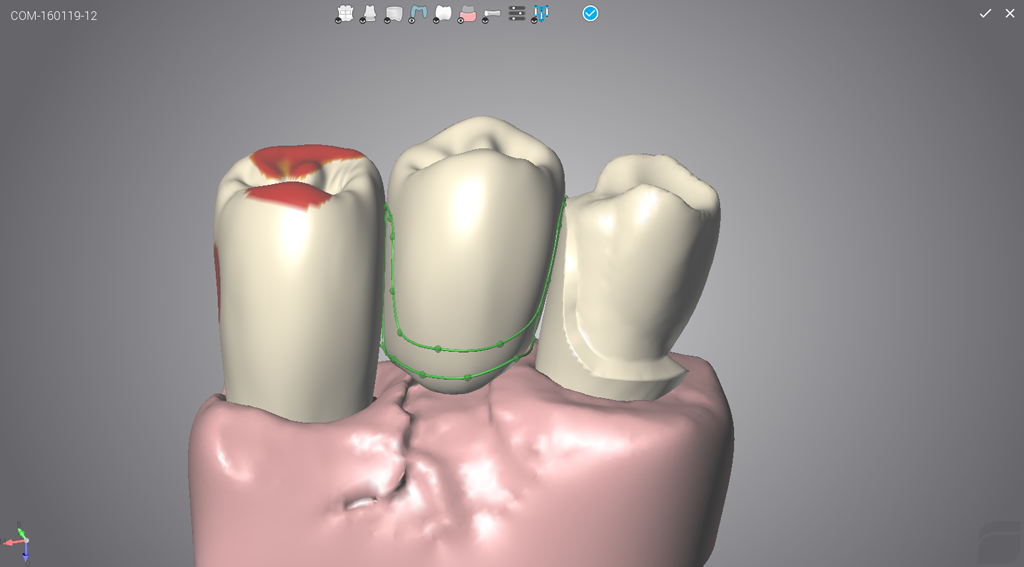Toggle the transparent crown shell icon

click(x=393, y=14)
